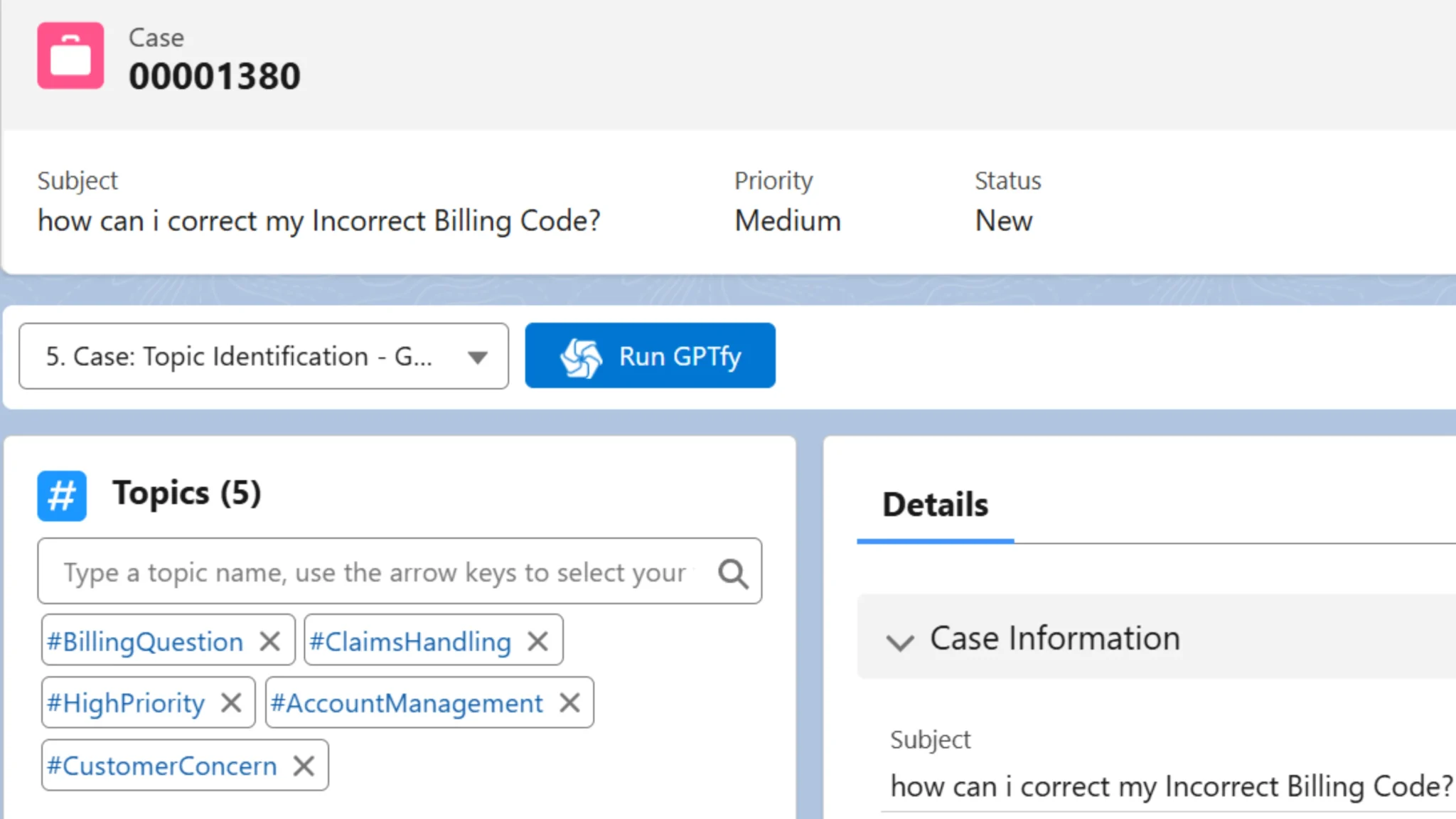This screenshot has height=819, width=1456.
Task: Open the #CustomerConcern topic link
Action: [x=161, y=766]
